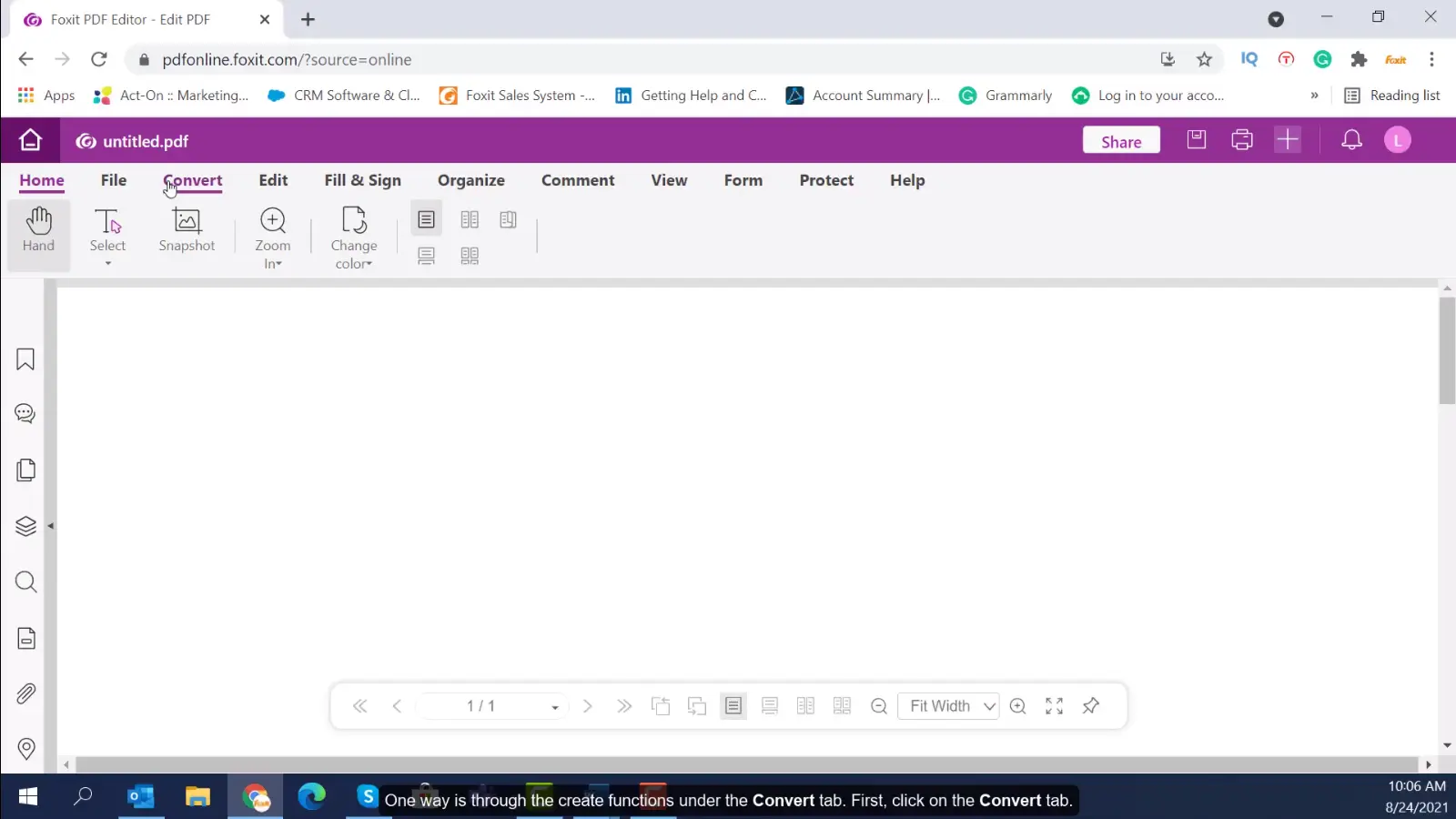Open the Help tab

tap(907, 180)
